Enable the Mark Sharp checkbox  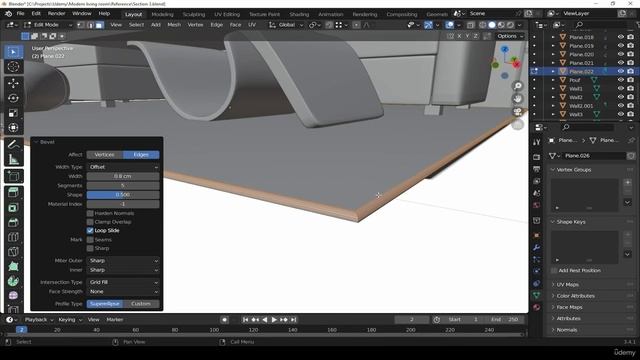click(90, 248)
